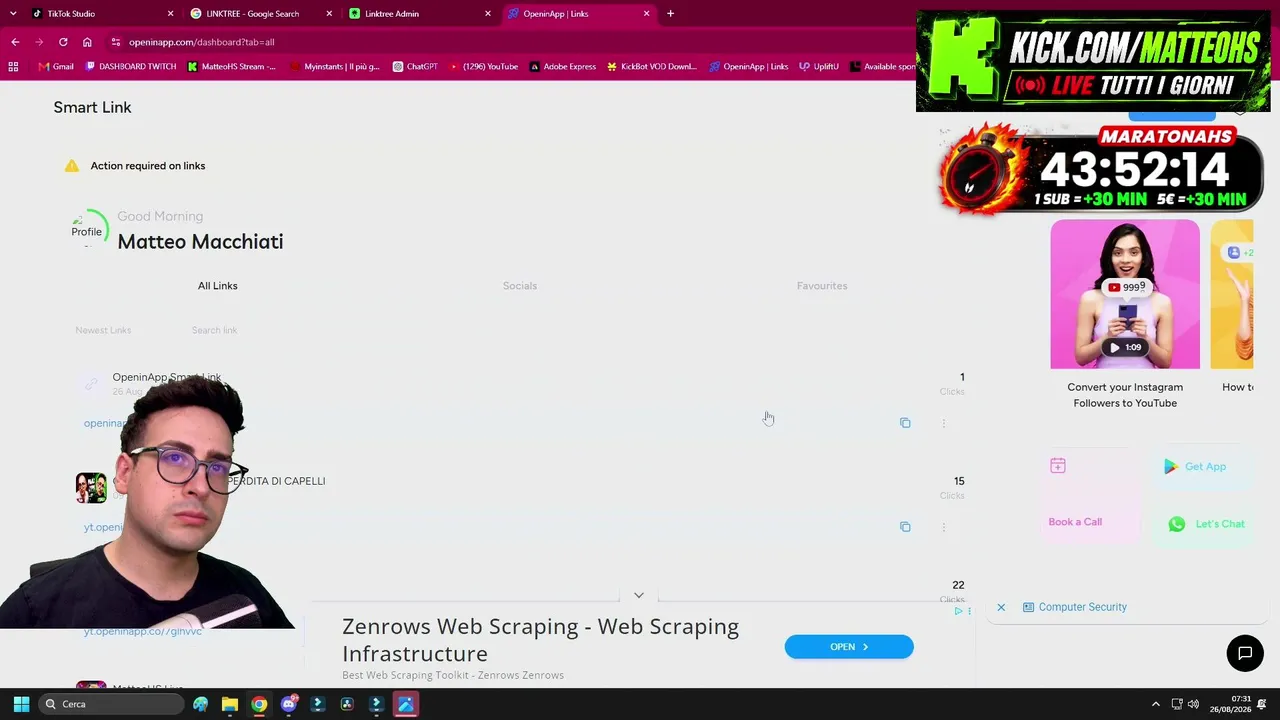Select the Socials tab
This screenshot has width=1280, height=720.
[x=520, y=286]
